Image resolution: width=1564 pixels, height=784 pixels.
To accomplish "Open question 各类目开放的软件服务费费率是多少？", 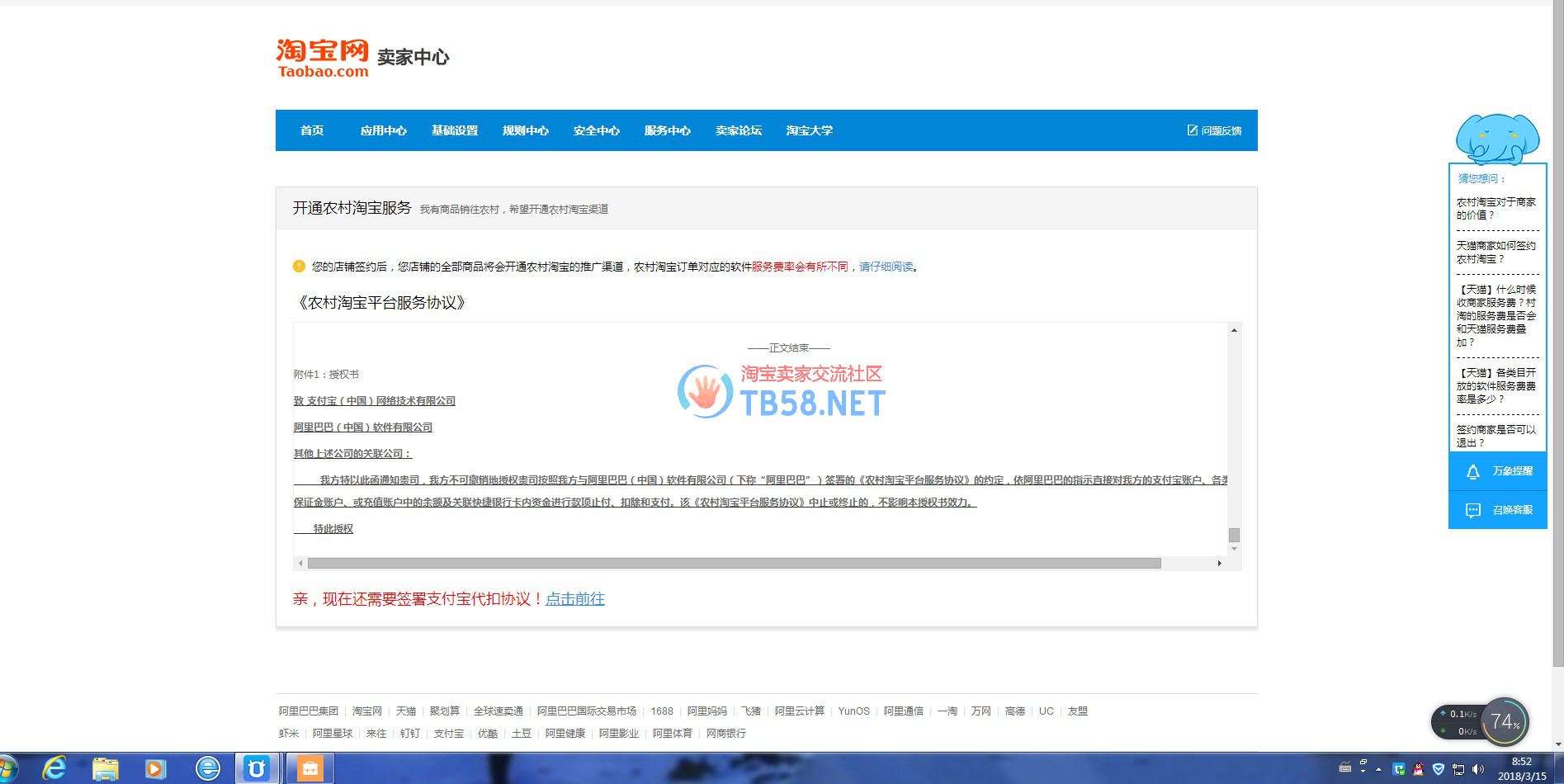I will [1496, 386].
